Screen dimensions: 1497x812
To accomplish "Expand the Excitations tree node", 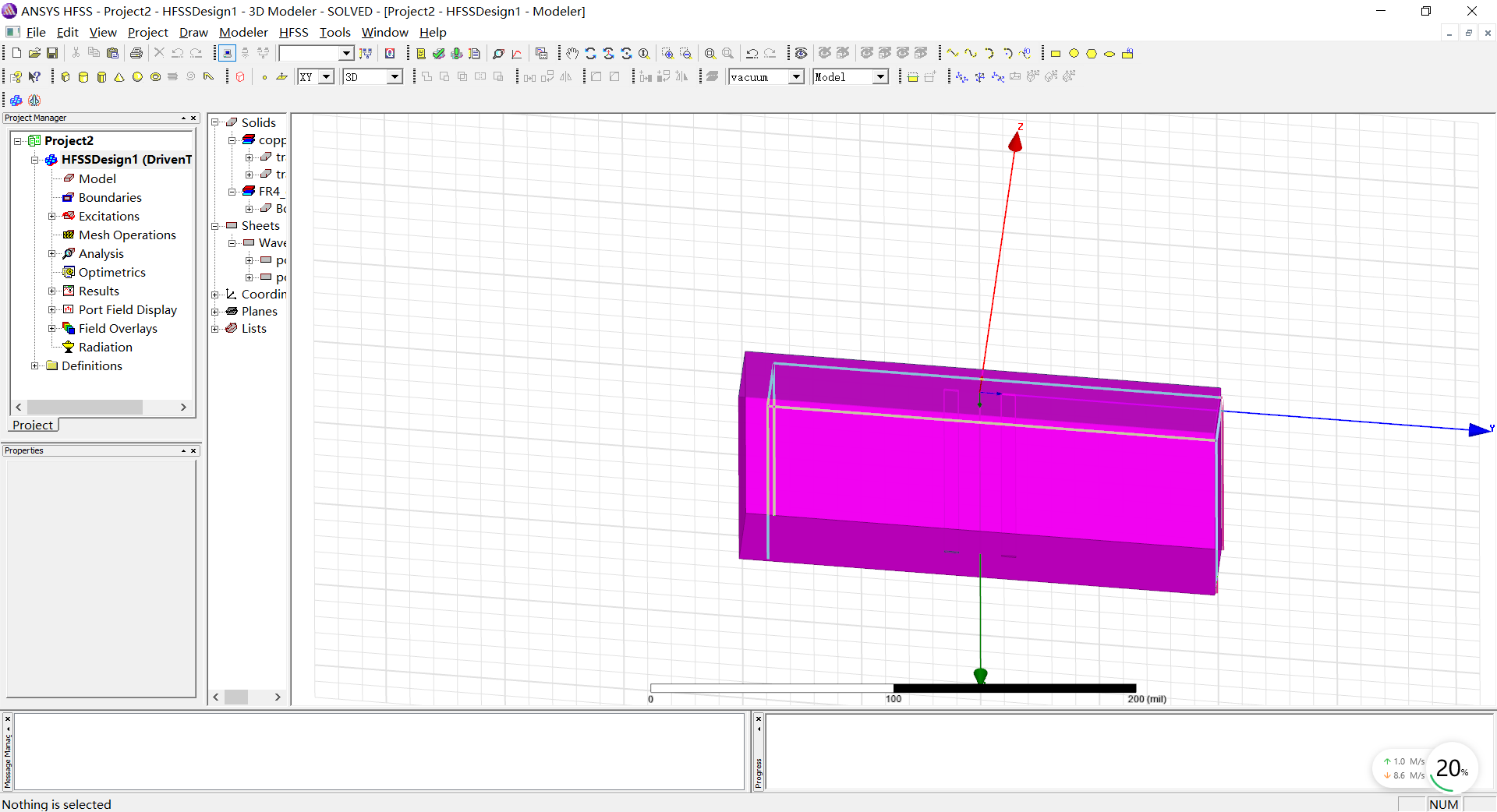I will point(52,216).
